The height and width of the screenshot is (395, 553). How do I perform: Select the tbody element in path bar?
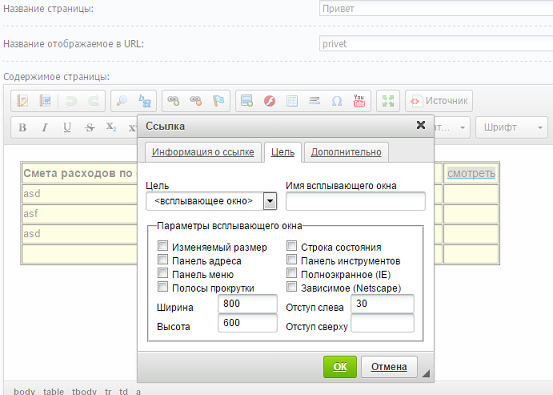coord(84,391)
